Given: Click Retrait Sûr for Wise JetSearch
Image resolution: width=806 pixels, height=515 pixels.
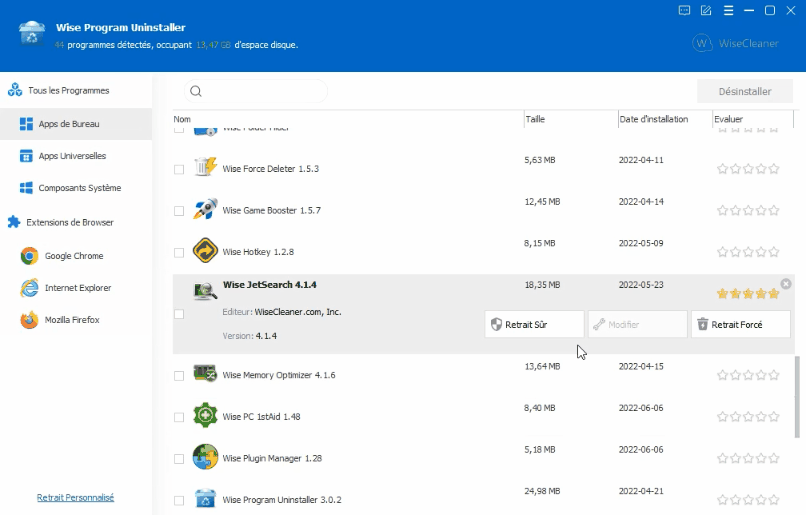Looking at the screenshot, I should tap(534, 324).
